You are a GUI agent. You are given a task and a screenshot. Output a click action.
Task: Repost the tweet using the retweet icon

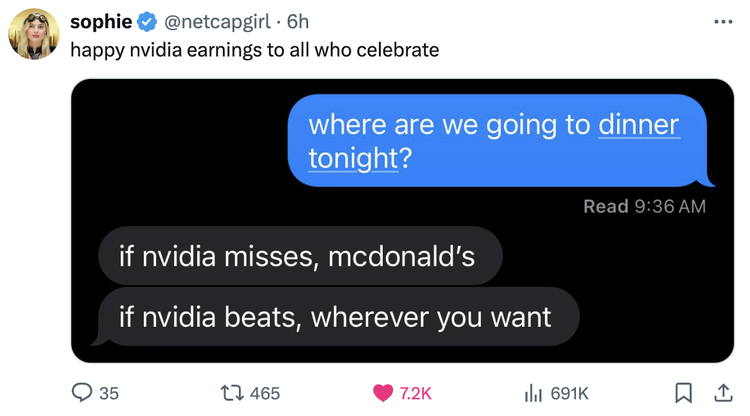coord(231,393)
